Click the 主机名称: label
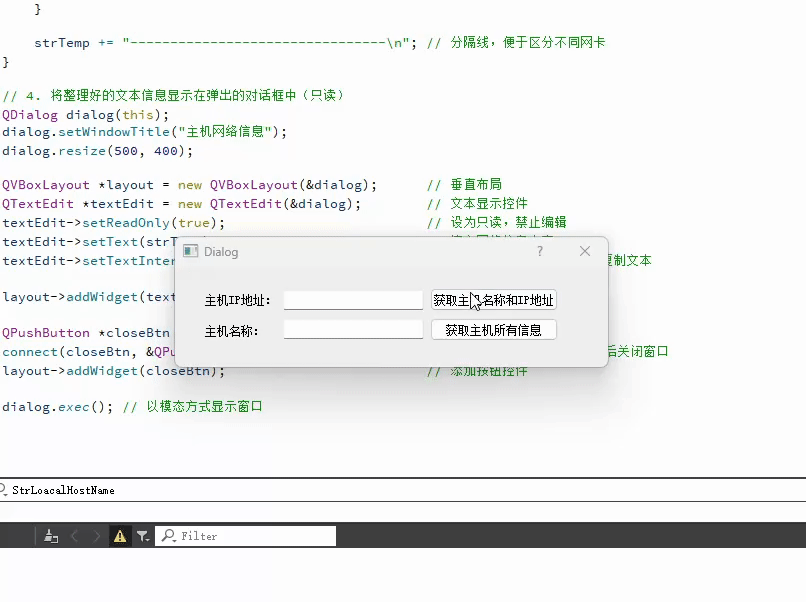 pyautogui.click(x=231, y=331)
